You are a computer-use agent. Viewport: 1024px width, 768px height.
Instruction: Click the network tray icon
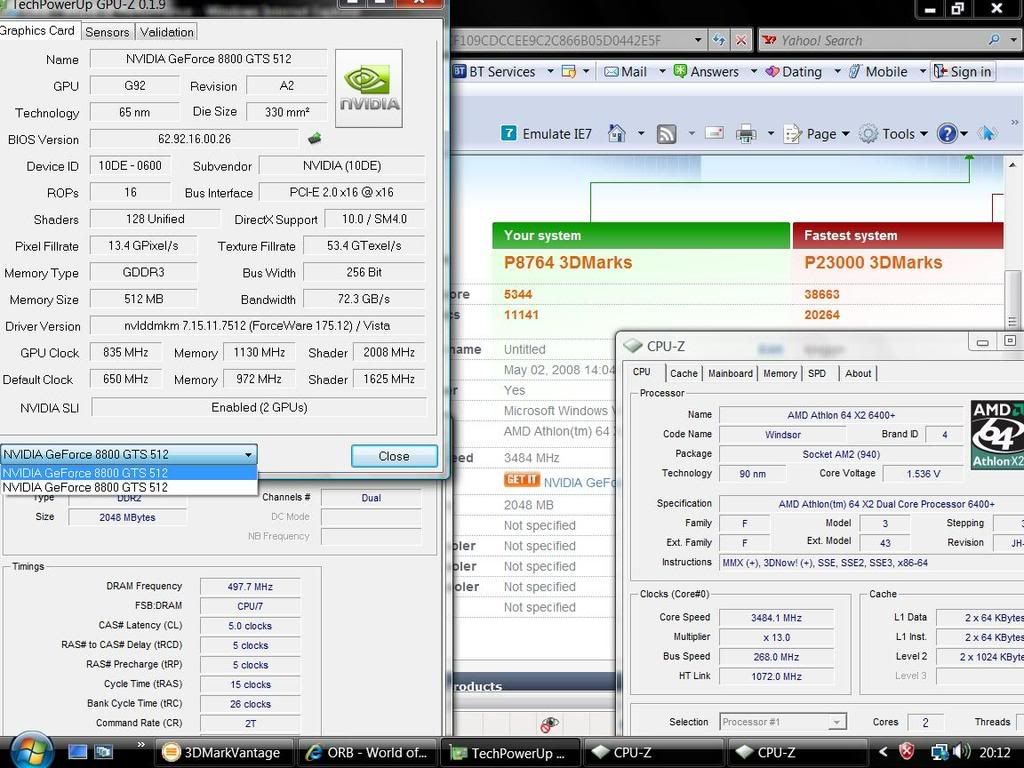click(939, 752)
